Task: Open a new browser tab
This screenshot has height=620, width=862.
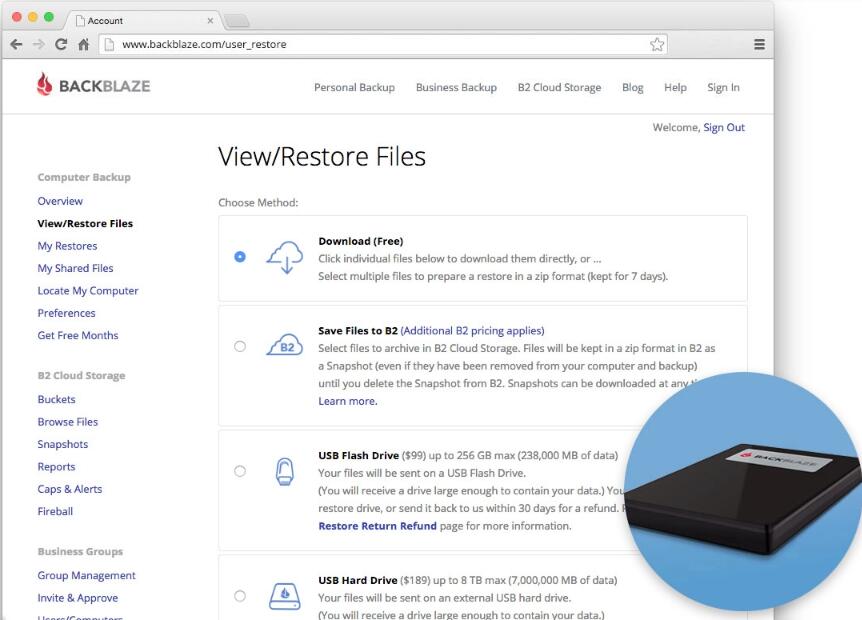Action: click(x=237, y=21)
